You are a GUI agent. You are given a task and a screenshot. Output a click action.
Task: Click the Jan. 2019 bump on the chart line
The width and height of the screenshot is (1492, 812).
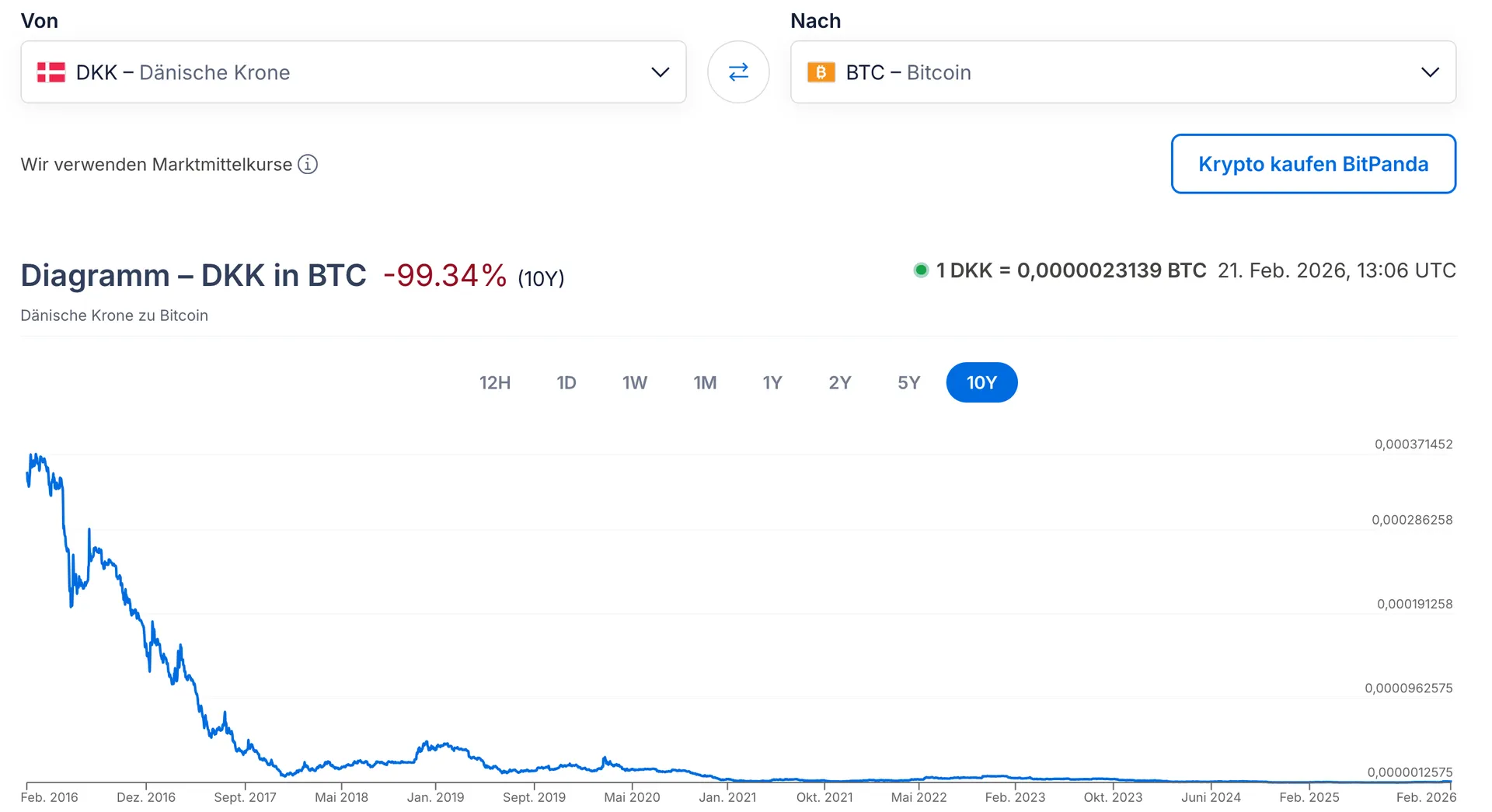[435, 746]
